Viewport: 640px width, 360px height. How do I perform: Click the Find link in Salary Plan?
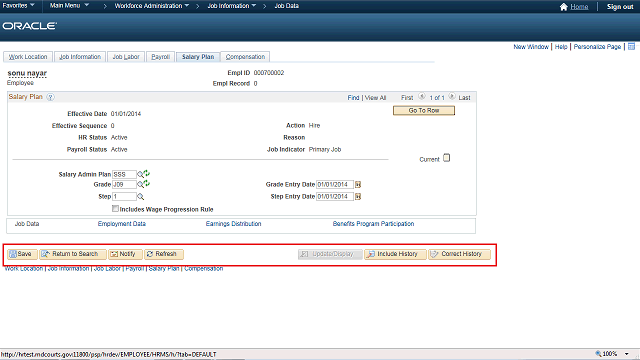click(353, 98)
